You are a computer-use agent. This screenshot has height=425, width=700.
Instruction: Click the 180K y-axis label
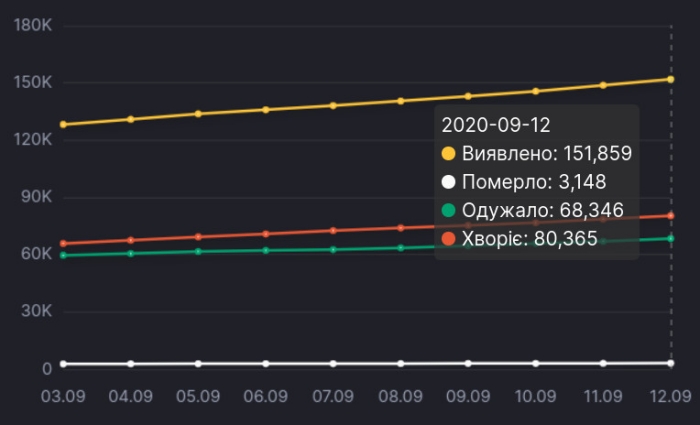coord(34,25)
